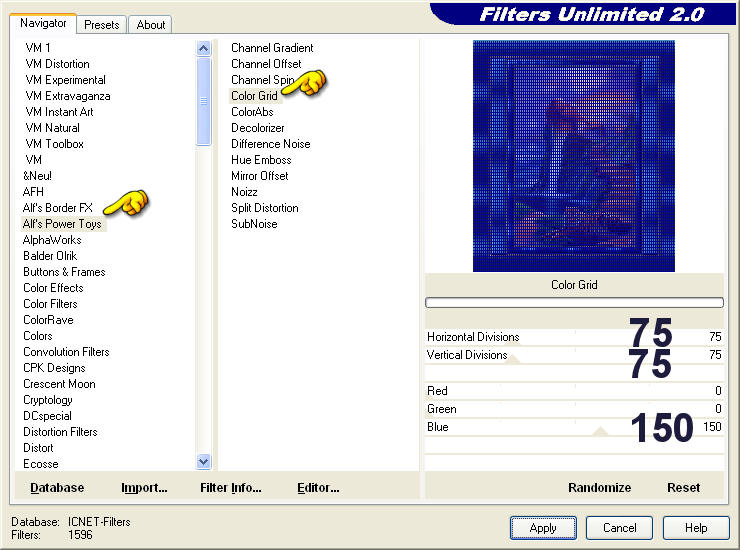Image resolution: width=740 pixels, height=550 pixels.
Task: Click the Color Grid preview image
Action: click(573, 156)
